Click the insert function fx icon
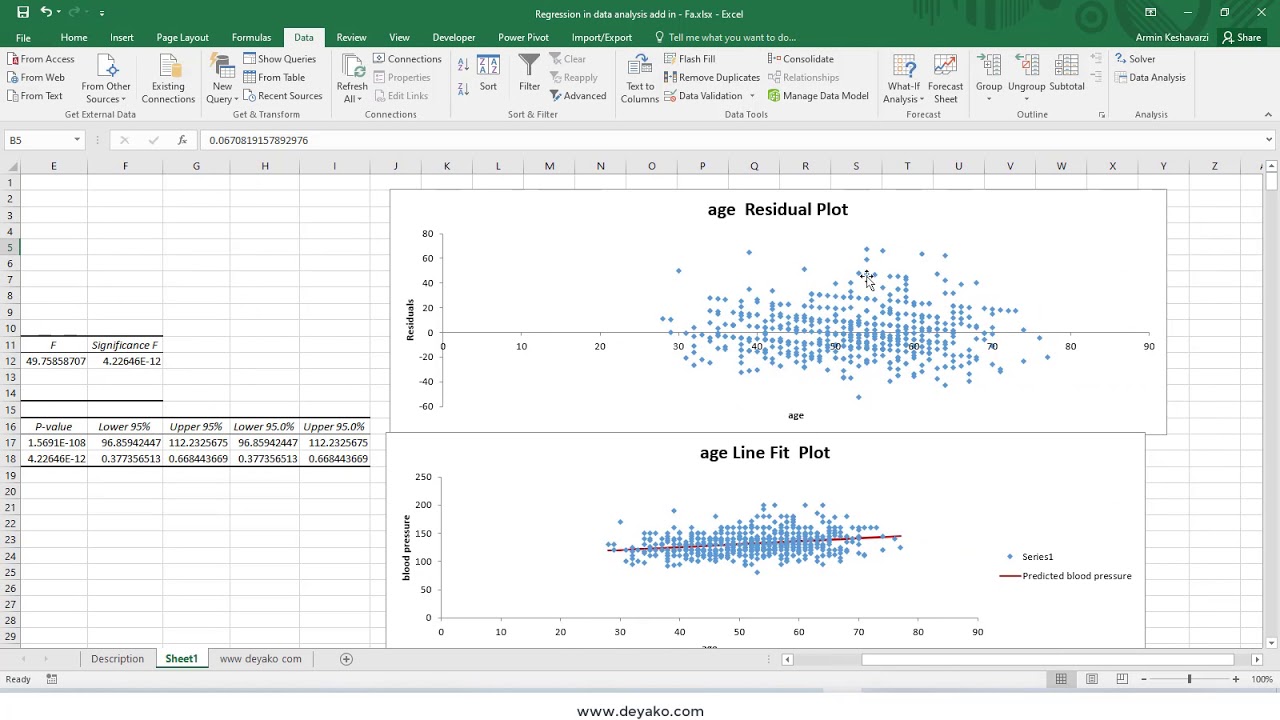 click(182, 140)
